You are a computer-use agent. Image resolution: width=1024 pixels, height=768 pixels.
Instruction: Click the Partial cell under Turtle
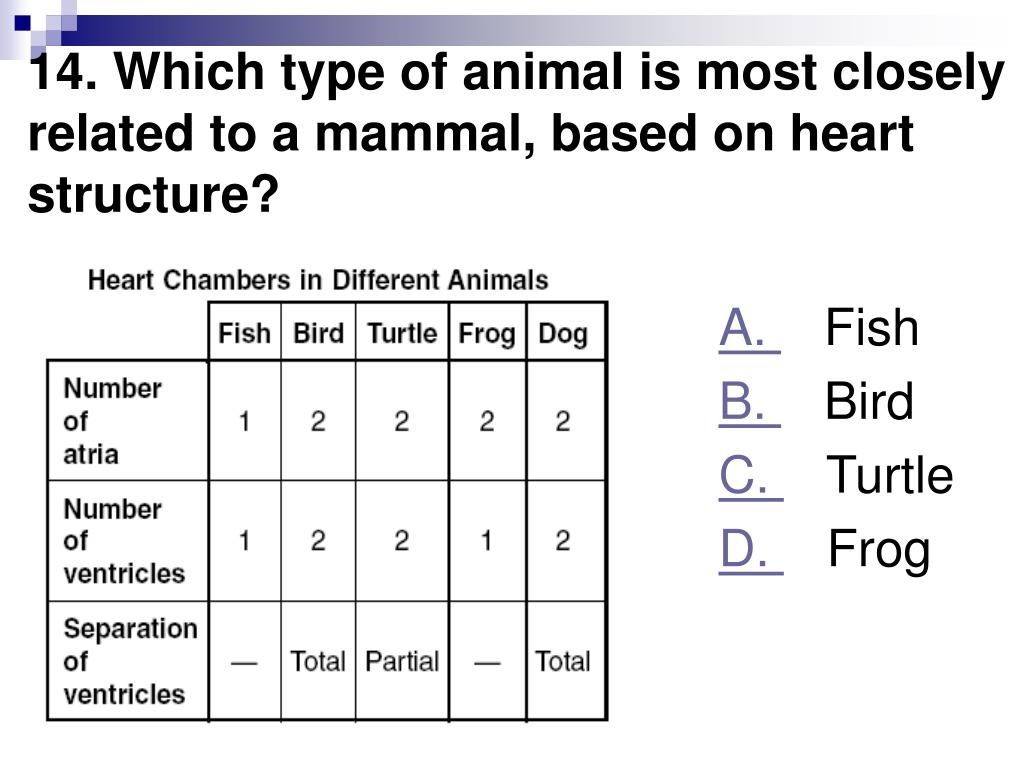402,661
